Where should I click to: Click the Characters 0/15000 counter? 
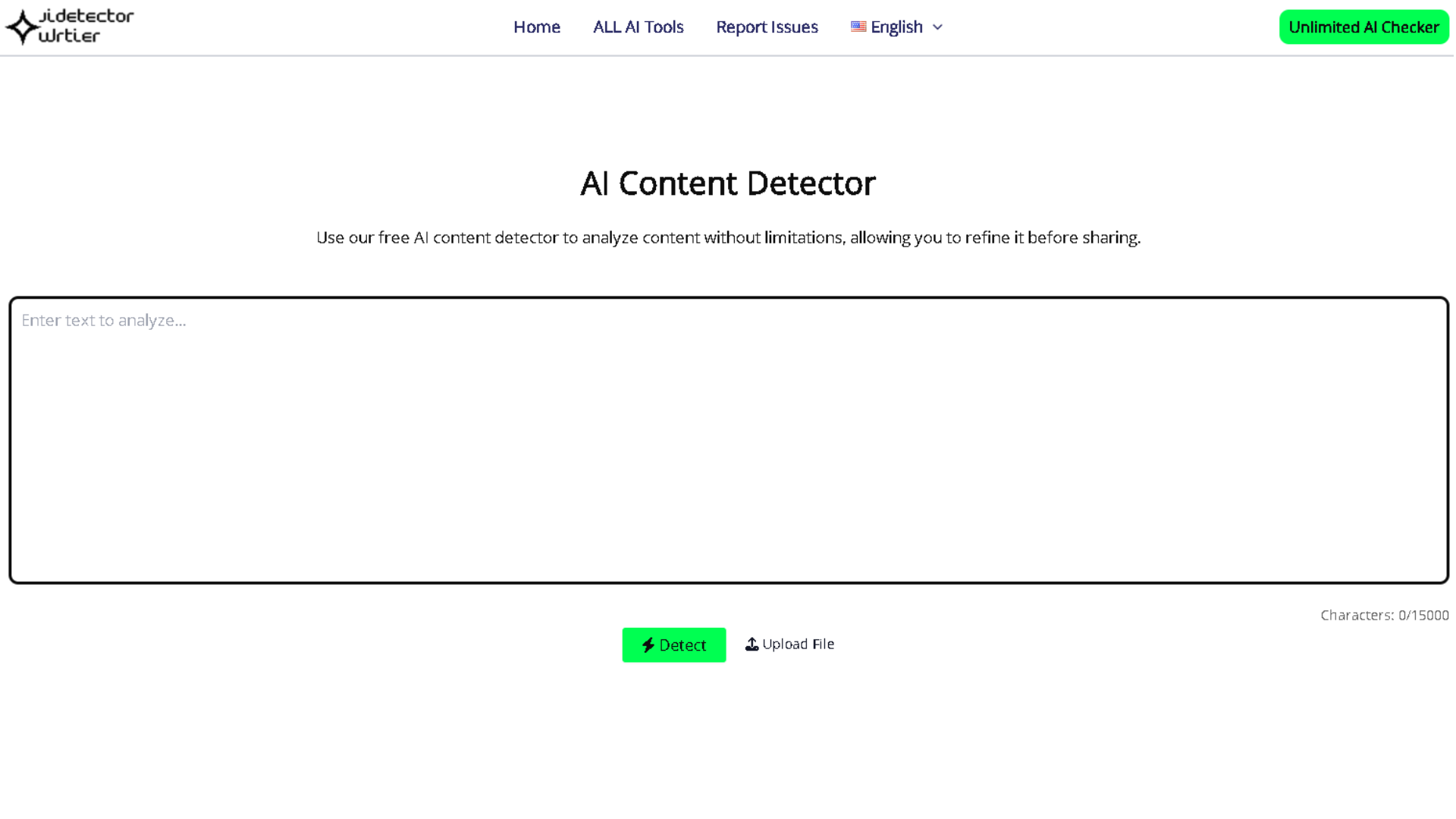pyautogui.click(x=1384, y=615)
